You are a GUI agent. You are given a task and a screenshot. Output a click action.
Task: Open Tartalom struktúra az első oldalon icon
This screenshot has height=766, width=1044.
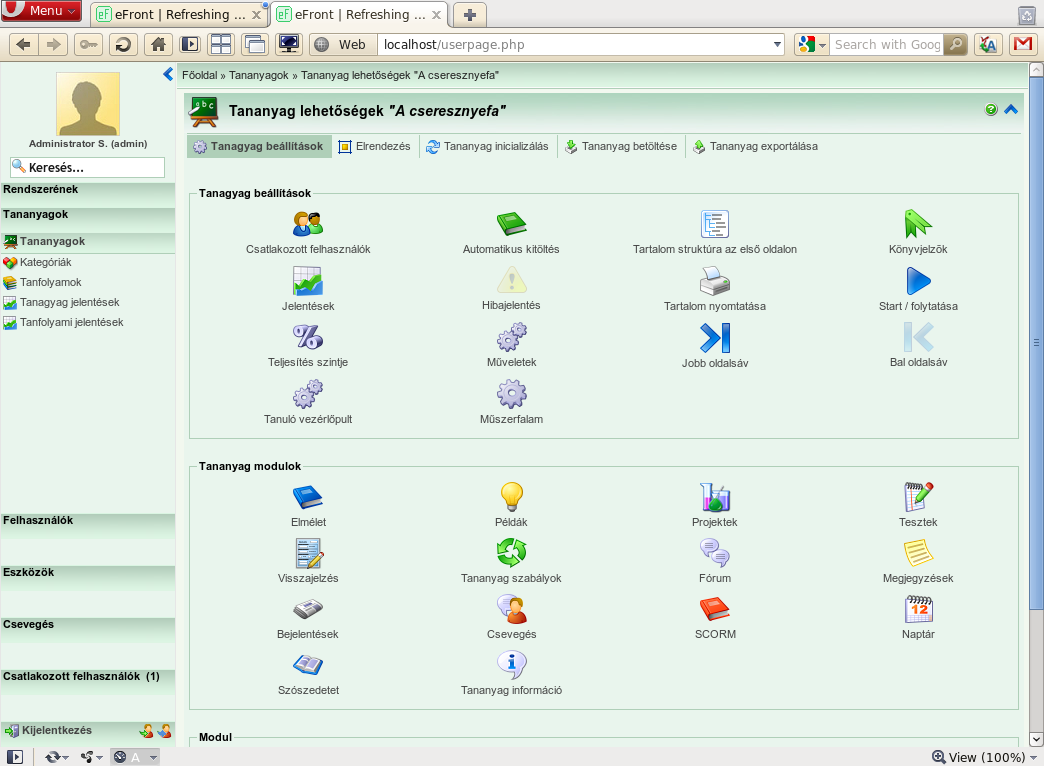tap(714, 224)
